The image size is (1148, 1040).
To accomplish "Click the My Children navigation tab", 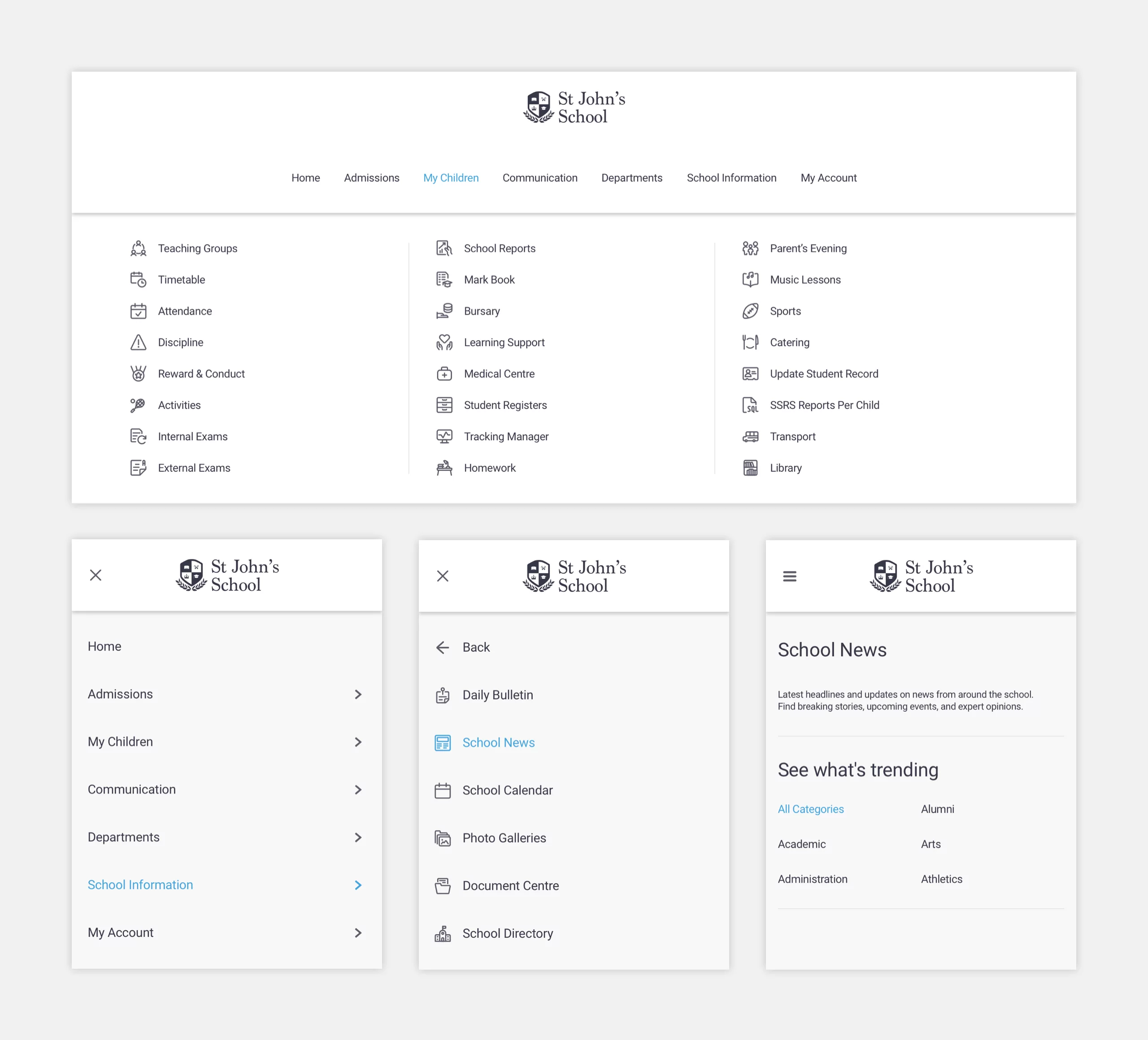I will (451, 178).
